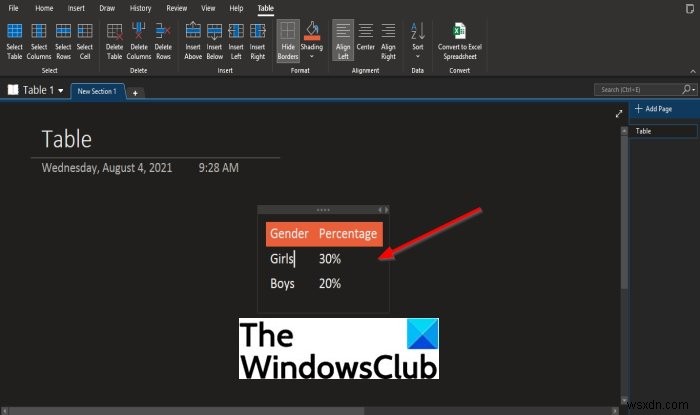Click Select Columns in the ribbon
Viewport: 700px width, 415px height.
point(39,42)
